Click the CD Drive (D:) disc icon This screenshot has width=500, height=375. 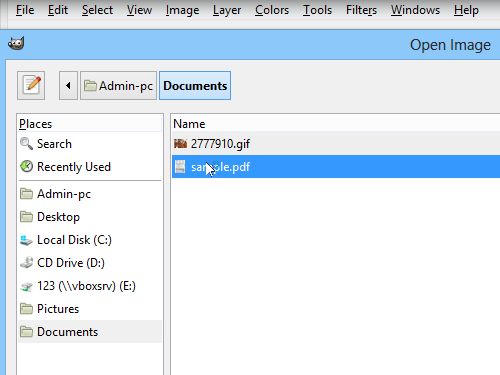pyautogui.click(x=26, y=263)
